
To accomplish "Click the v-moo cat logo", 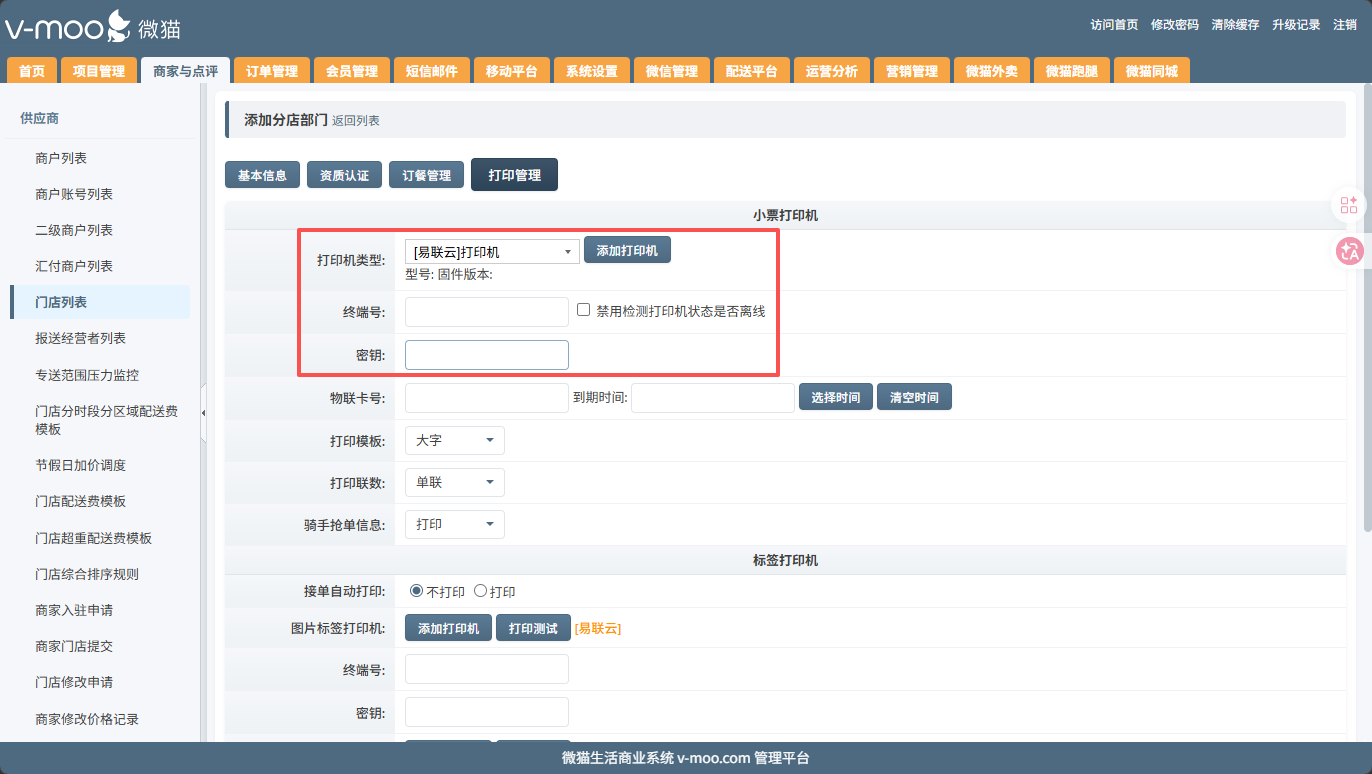I will [92, 27].
